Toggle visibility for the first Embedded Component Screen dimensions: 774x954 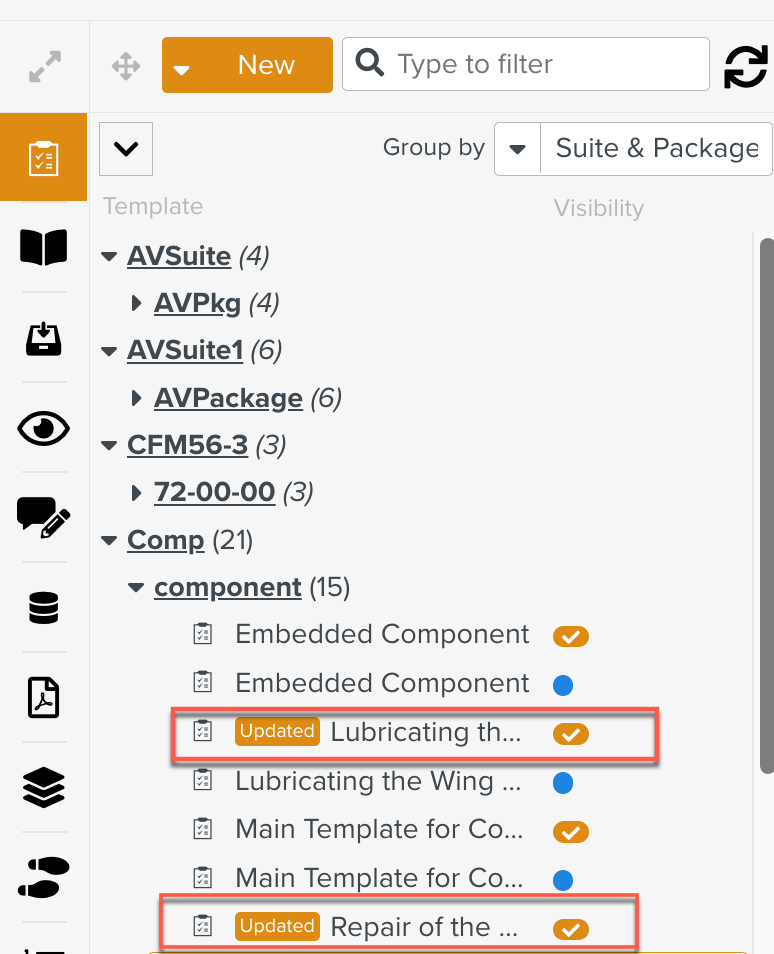[570, 636]
